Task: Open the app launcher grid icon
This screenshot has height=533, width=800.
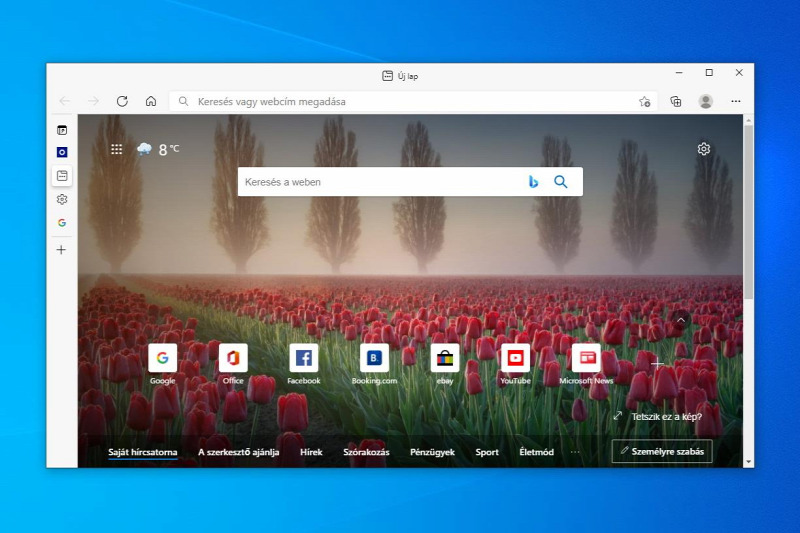Action: [x=116, y=149]
